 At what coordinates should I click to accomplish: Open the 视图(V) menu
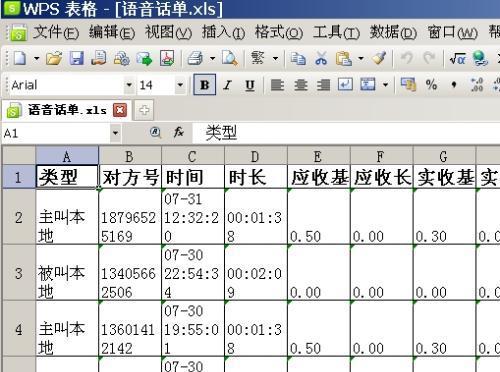(168, 32)
